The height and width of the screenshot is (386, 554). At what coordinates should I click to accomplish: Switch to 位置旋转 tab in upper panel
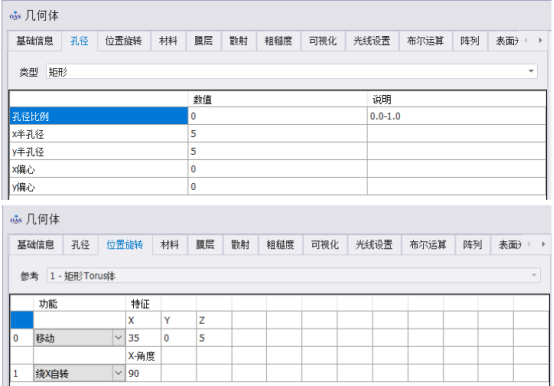[x=123, y=41]
